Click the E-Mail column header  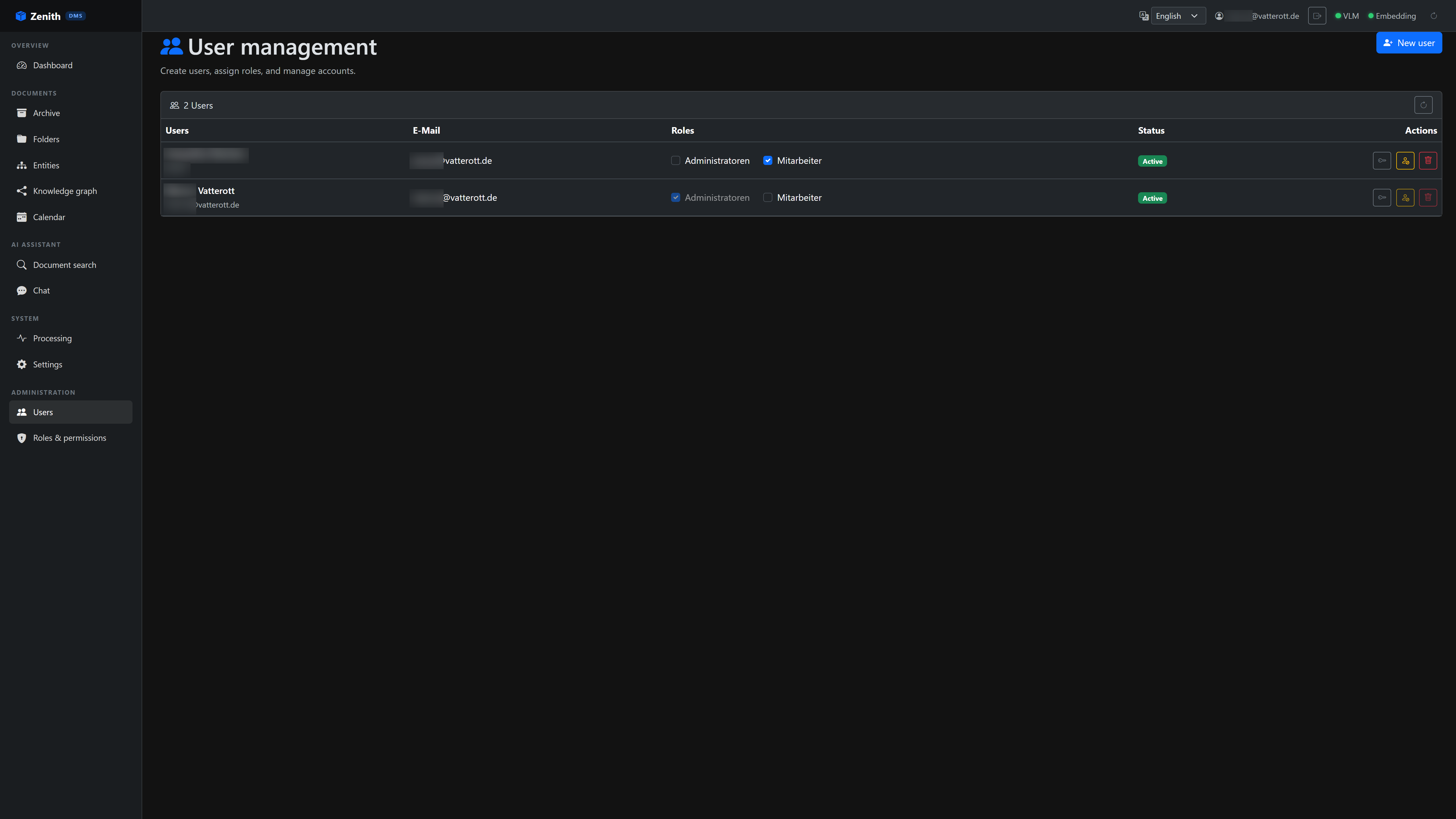(x=426, y=131)
